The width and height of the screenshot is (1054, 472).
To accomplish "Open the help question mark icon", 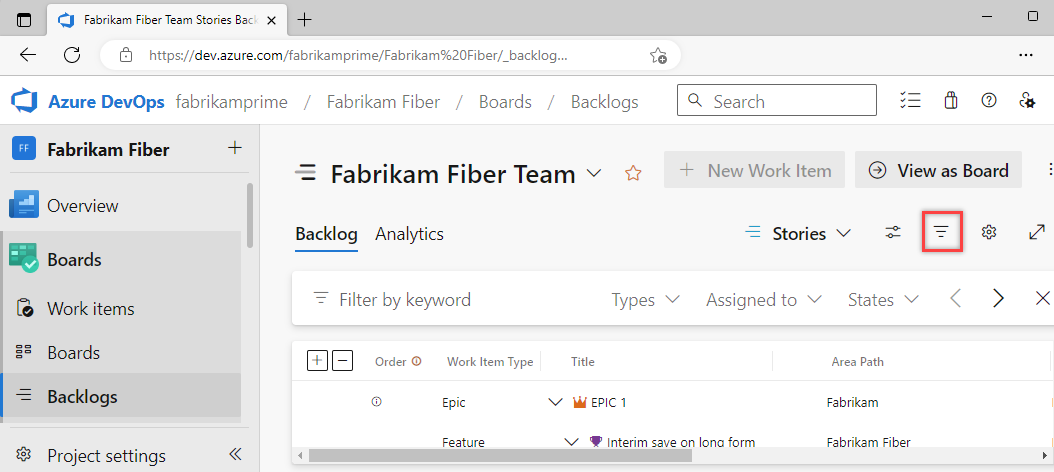I will tap(989, 101).
